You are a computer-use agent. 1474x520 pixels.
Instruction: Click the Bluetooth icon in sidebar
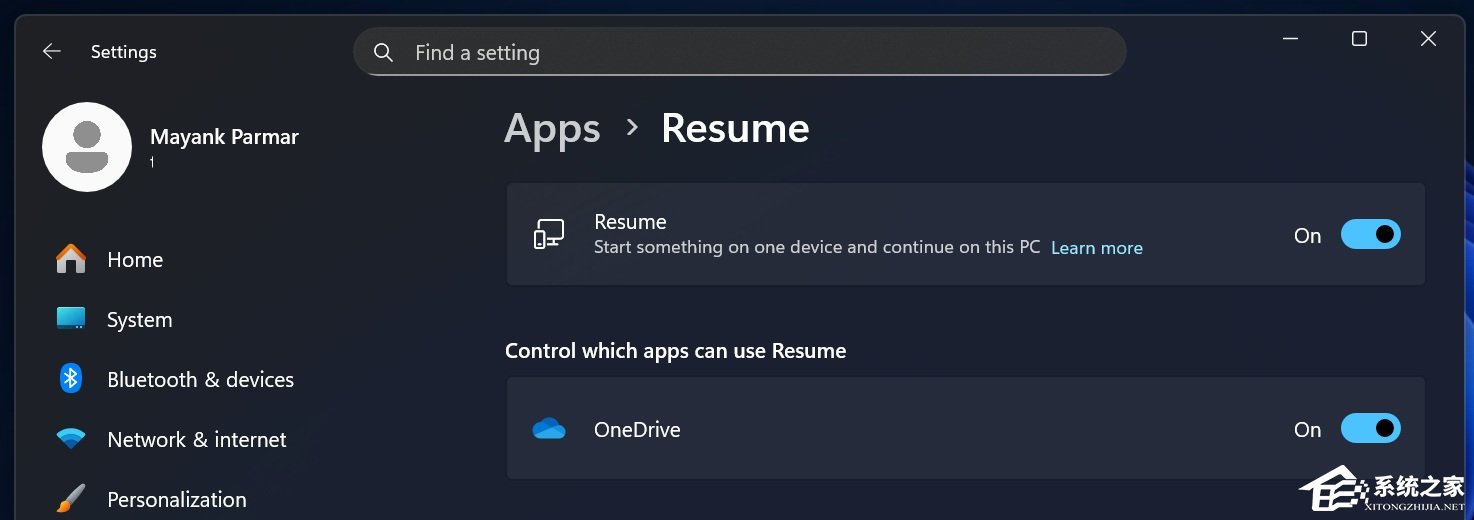[71, 378]
